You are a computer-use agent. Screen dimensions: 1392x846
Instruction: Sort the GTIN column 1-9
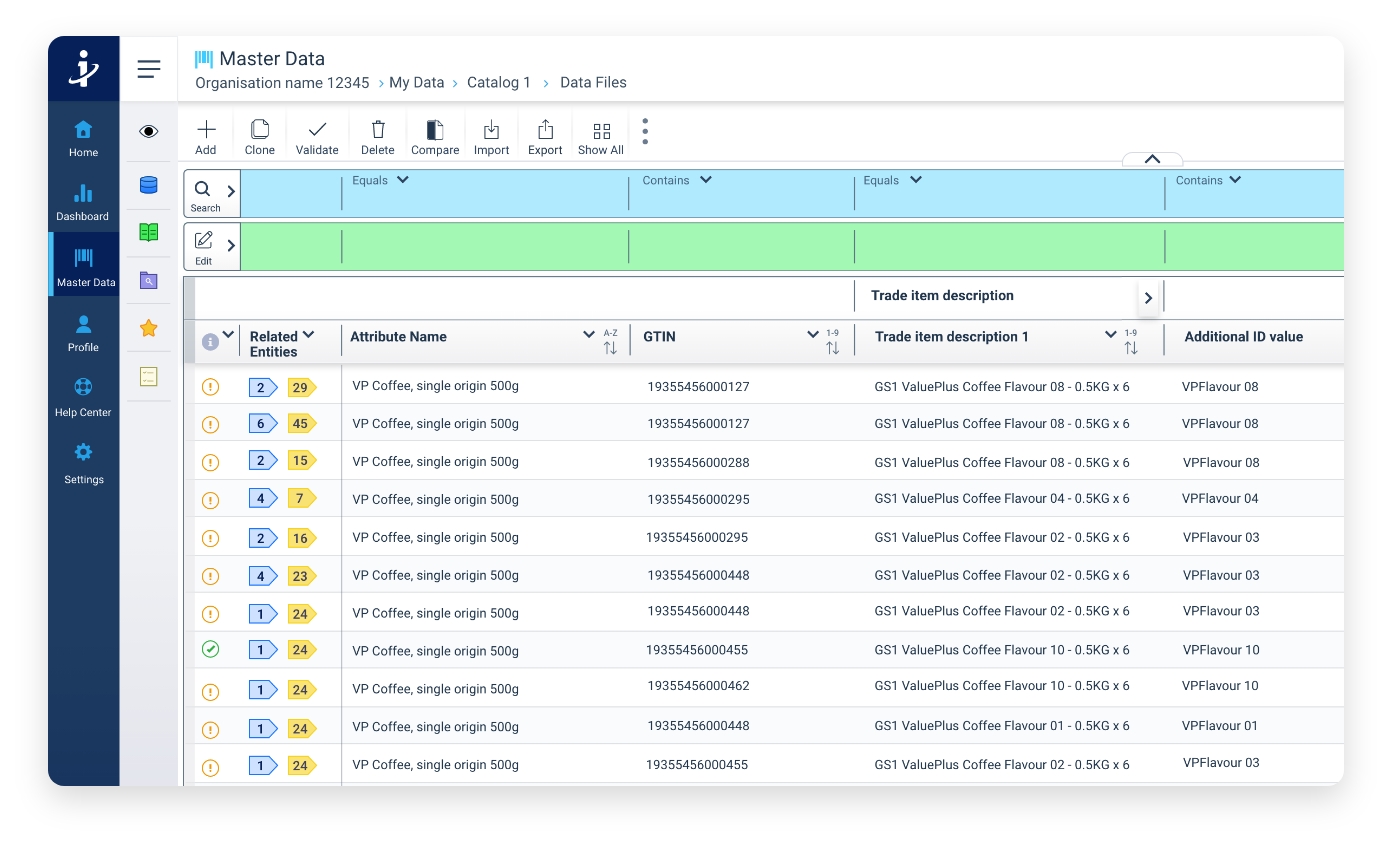[833, 342]
